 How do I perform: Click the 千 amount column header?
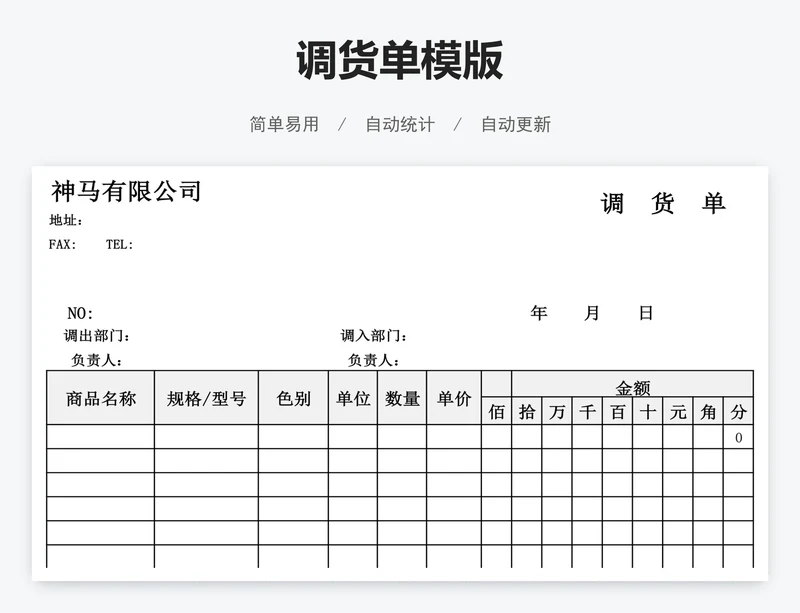tap(587, 411)
